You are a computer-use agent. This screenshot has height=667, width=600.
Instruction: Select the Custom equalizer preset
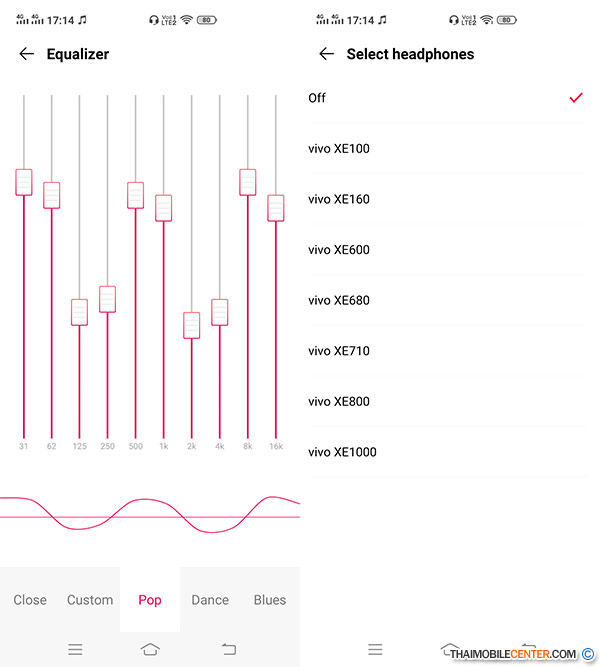point(90,600)
